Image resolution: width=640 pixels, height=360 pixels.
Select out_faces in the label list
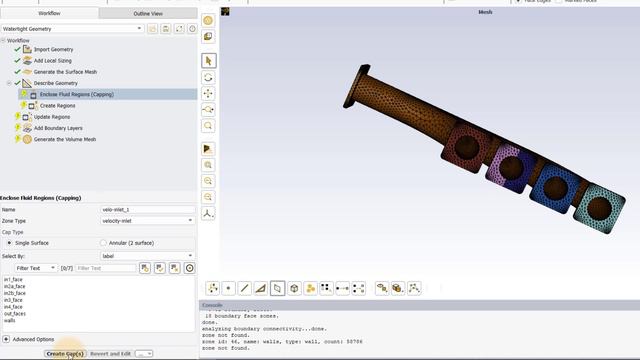click(15, 314)
